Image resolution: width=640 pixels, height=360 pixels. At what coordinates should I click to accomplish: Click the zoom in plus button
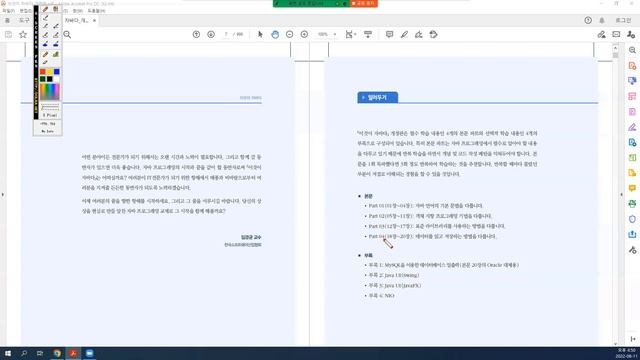304,35
